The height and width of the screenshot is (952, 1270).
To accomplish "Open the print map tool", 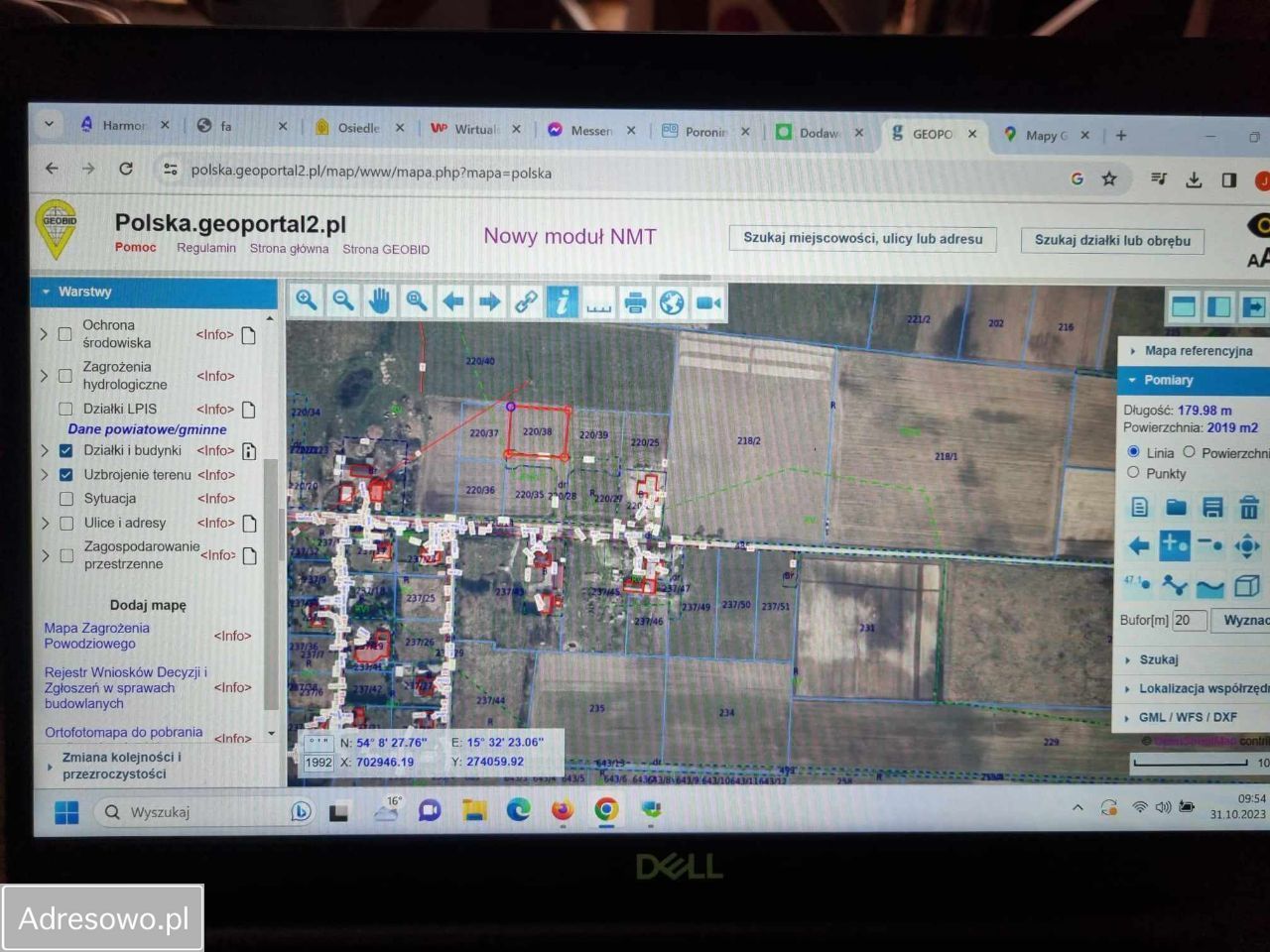I will coord(635,302).
